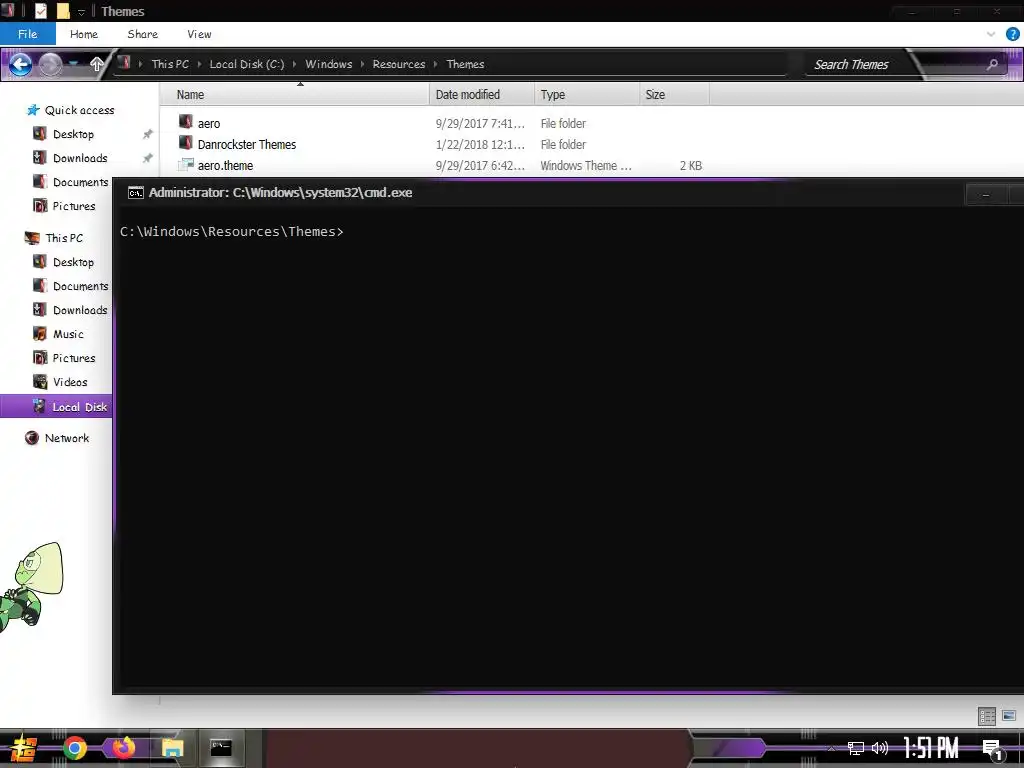Viewport: 1024px width, 768px height.
Task: Open the volume control tray icon
Action: pos(880,748)
